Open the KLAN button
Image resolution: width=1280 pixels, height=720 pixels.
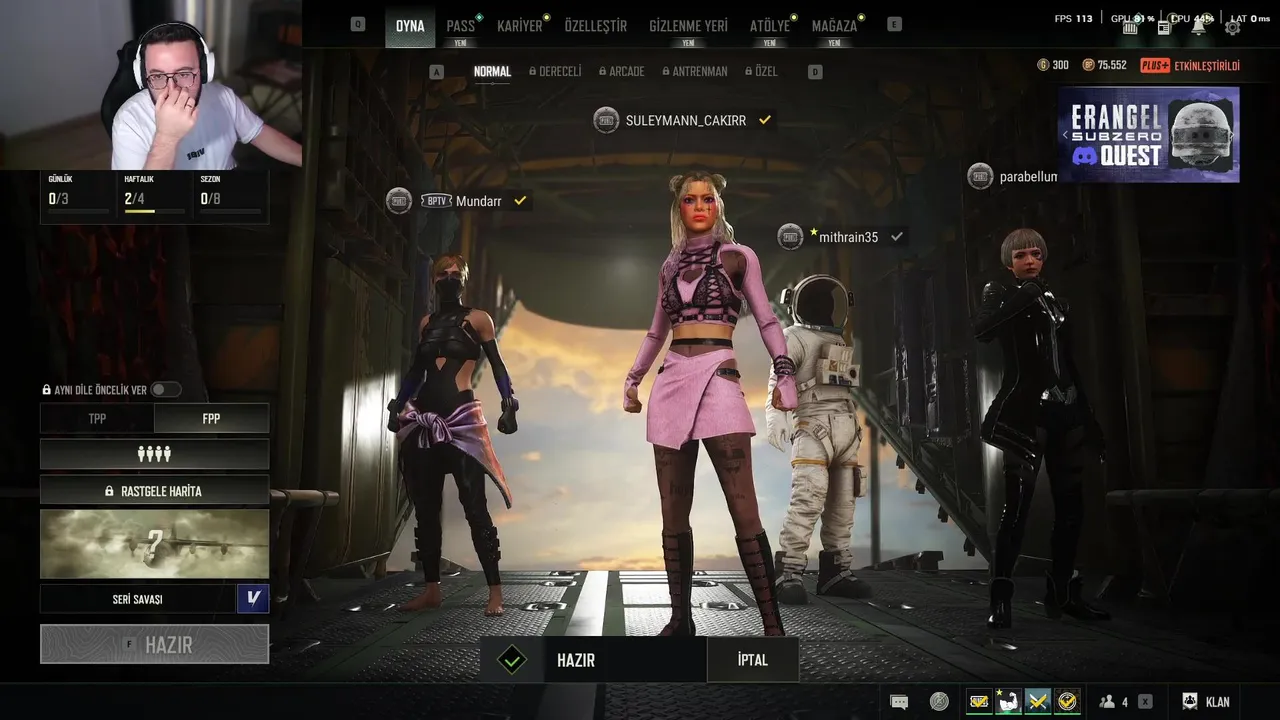click(x=1207, y=702)
